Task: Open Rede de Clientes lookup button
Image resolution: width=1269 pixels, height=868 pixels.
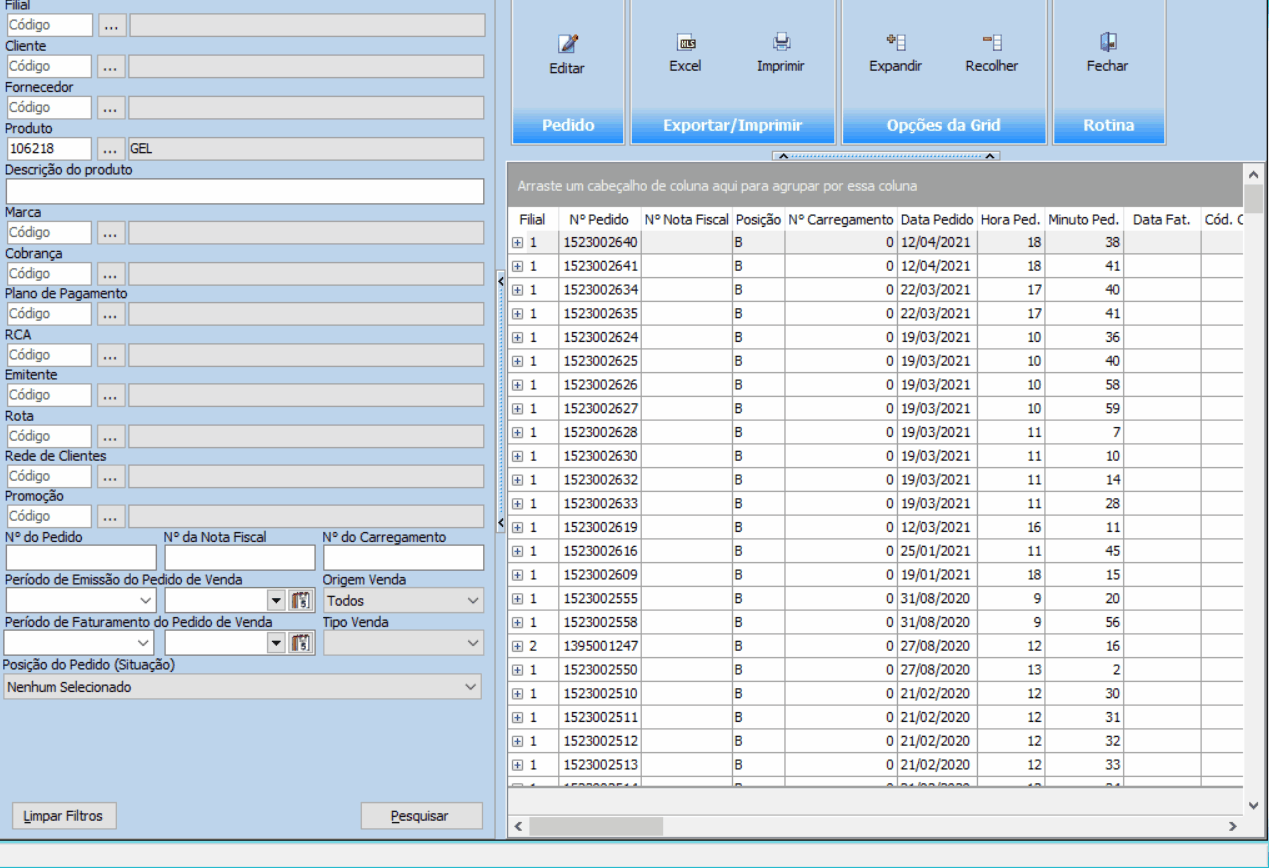Action: click(x=111, y=476)
